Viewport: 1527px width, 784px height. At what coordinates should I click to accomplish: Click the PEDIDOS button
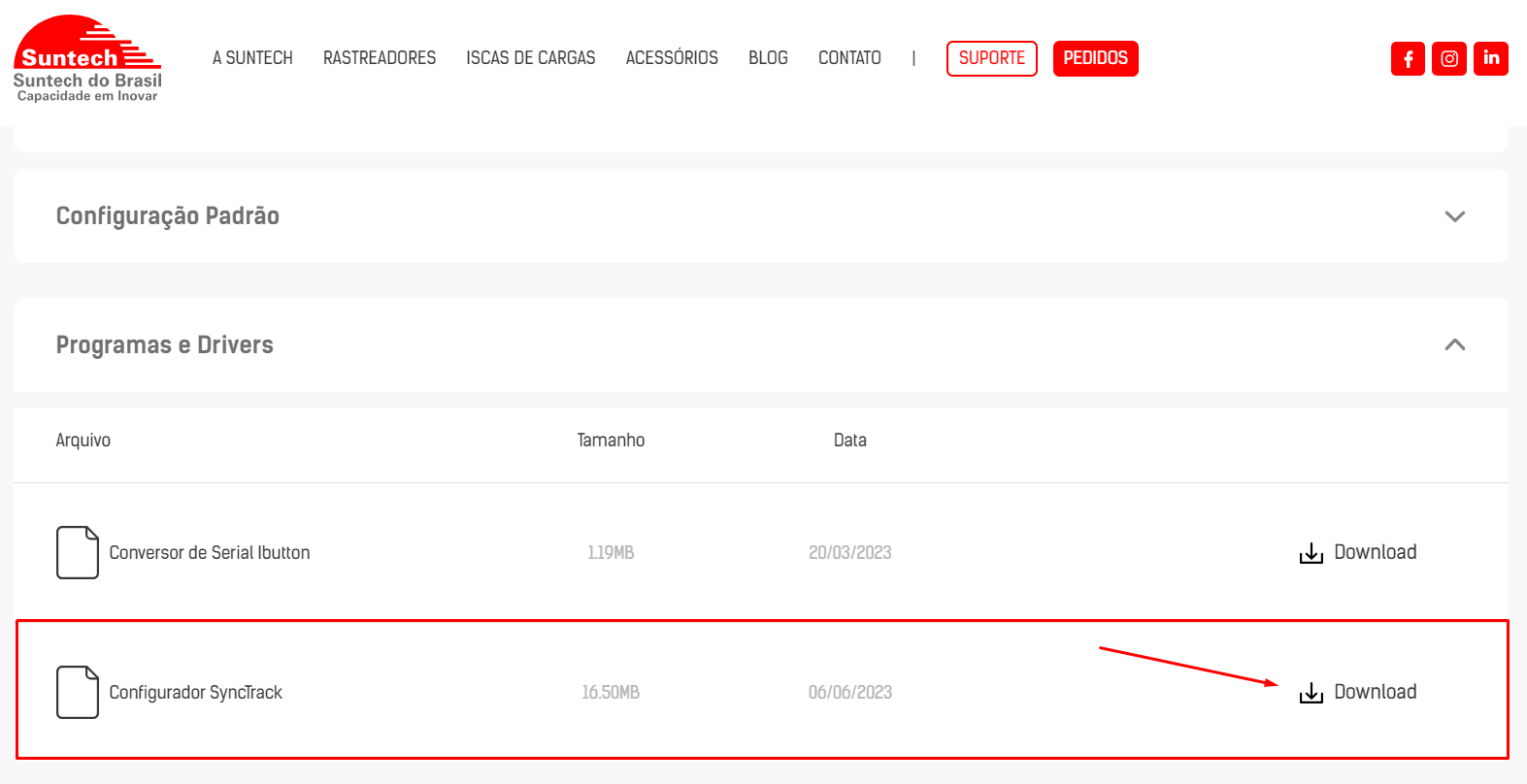pos(1096,58)
